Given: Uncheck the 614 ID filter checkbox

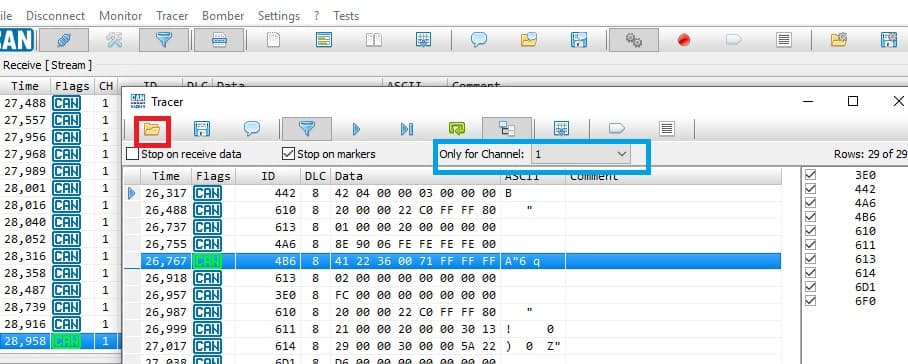Looking at the screenshot, I should point(811,273).
